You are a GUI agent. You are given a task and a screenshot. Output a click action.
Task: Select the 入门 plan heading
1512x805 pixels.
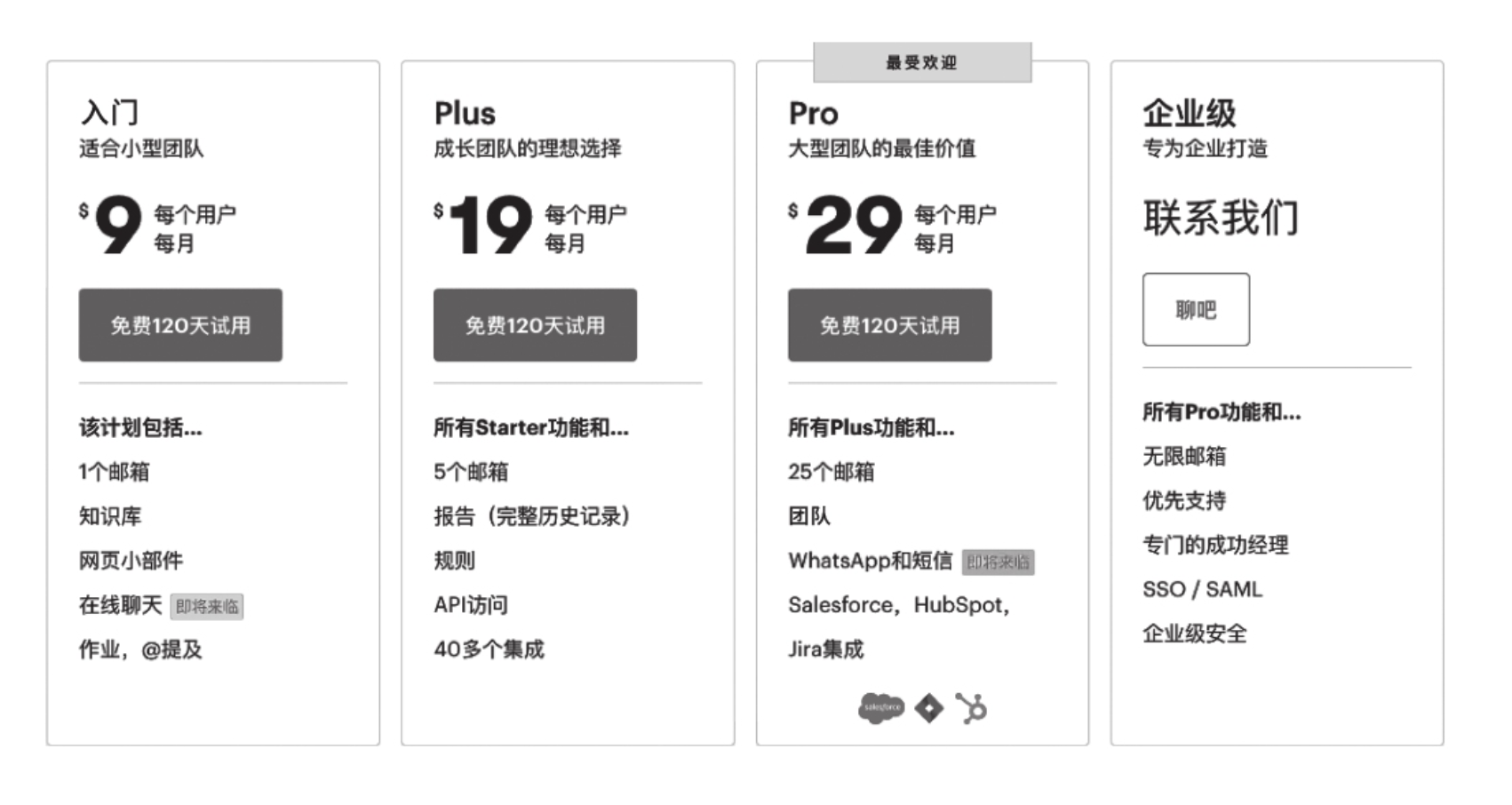point(110,113)
